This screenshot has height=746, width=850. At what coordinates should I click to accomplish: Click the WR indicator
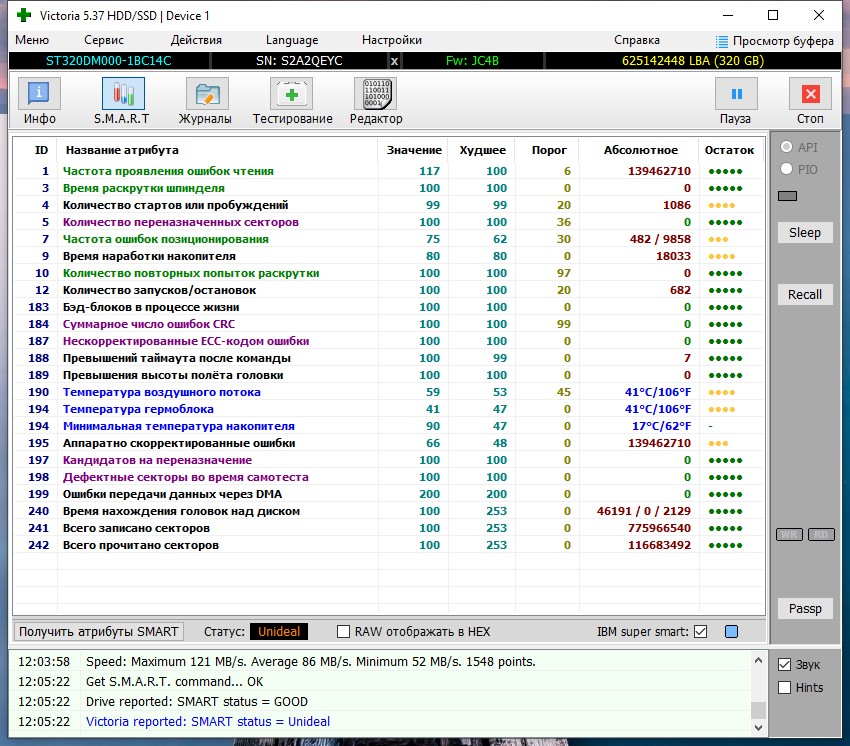789,535
